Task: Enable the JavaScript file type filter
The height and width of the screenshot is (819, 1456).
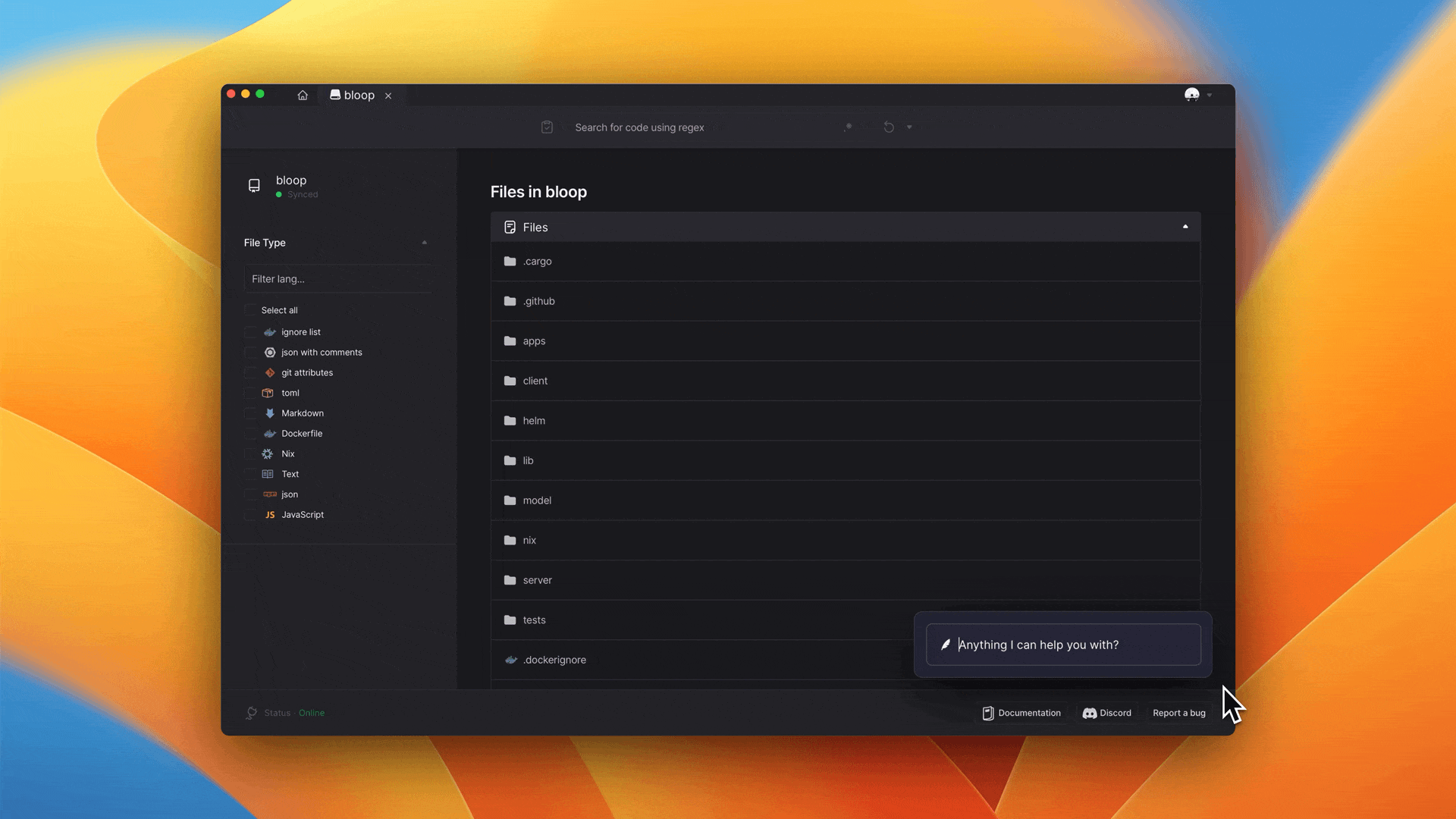Action: (x=250, y=515)
